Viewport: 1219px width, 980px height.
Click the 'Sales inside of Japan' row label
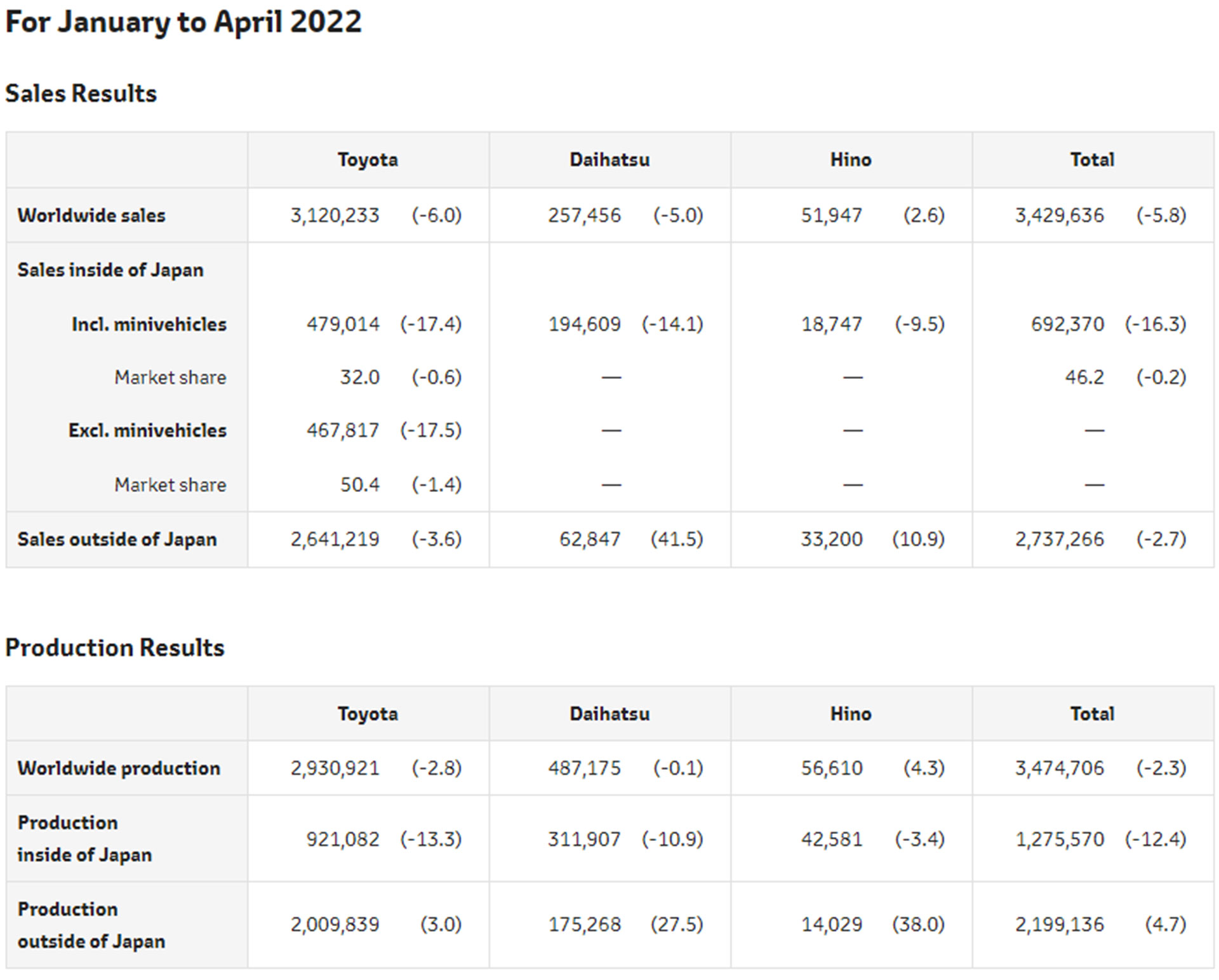point(110,270)
